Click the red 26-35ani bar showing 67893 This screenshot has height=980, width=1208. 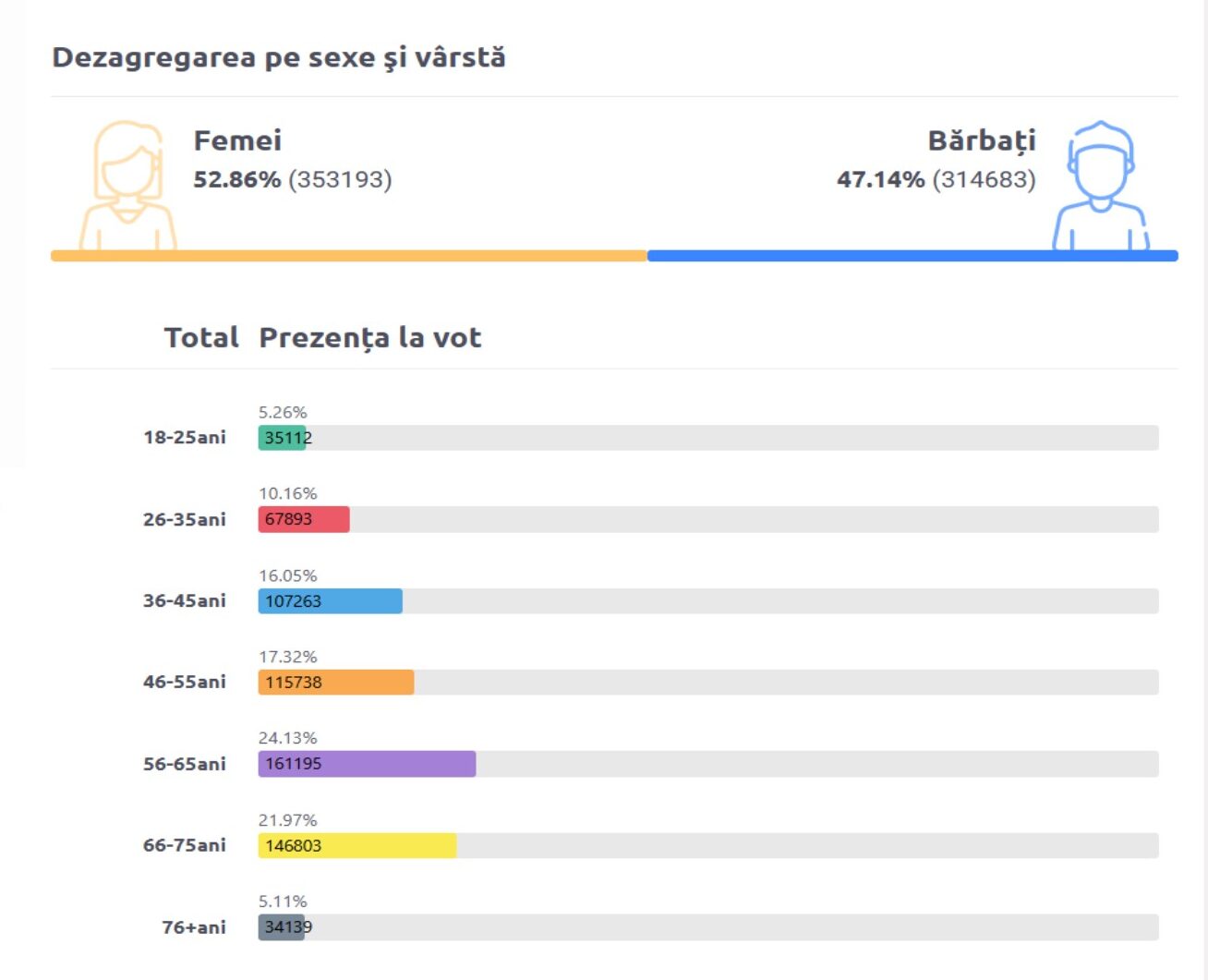point(303,519)
